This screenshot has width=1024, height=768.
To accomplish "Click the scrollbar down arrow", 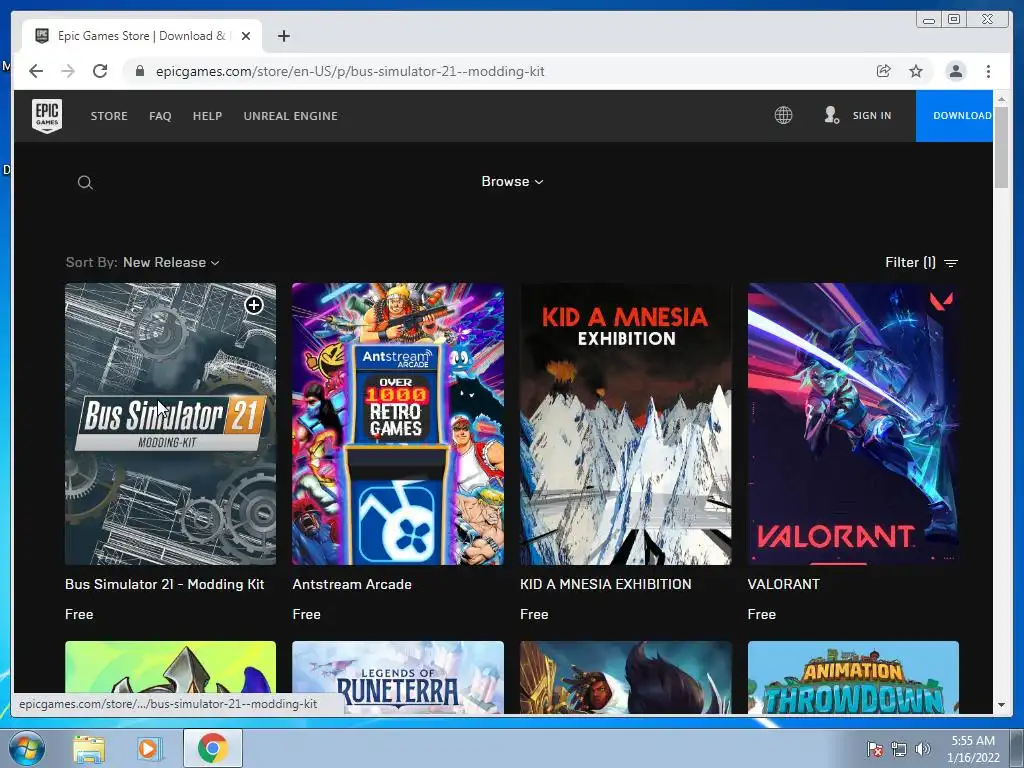I will [1001, 705].
